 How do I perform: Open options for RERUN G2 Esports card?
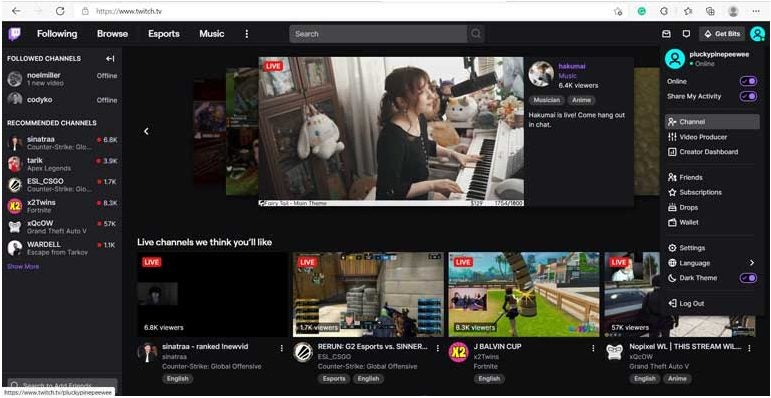tap(438, 348)
